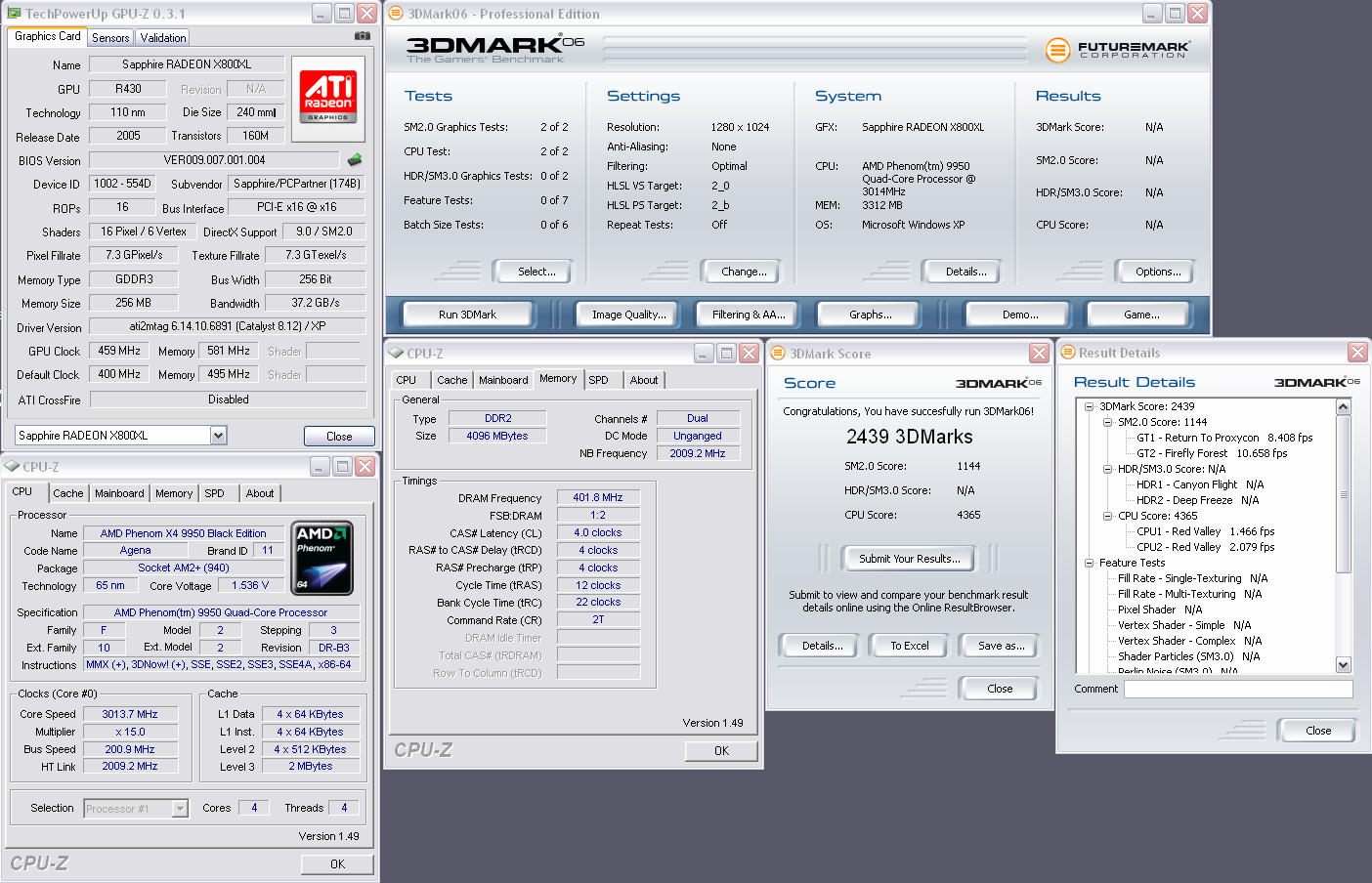The image size is (1372, 883).
Task: Click Close in the Result Details window
Action: click(x=1318, y=731)
